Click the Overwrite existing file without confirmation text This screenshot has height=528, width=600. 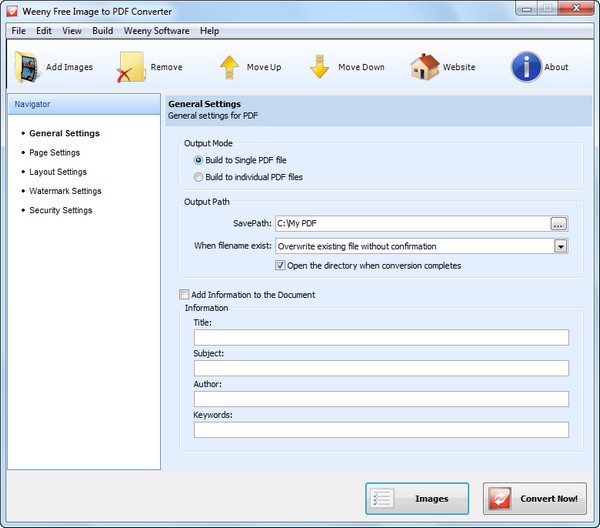pos(357,246)
